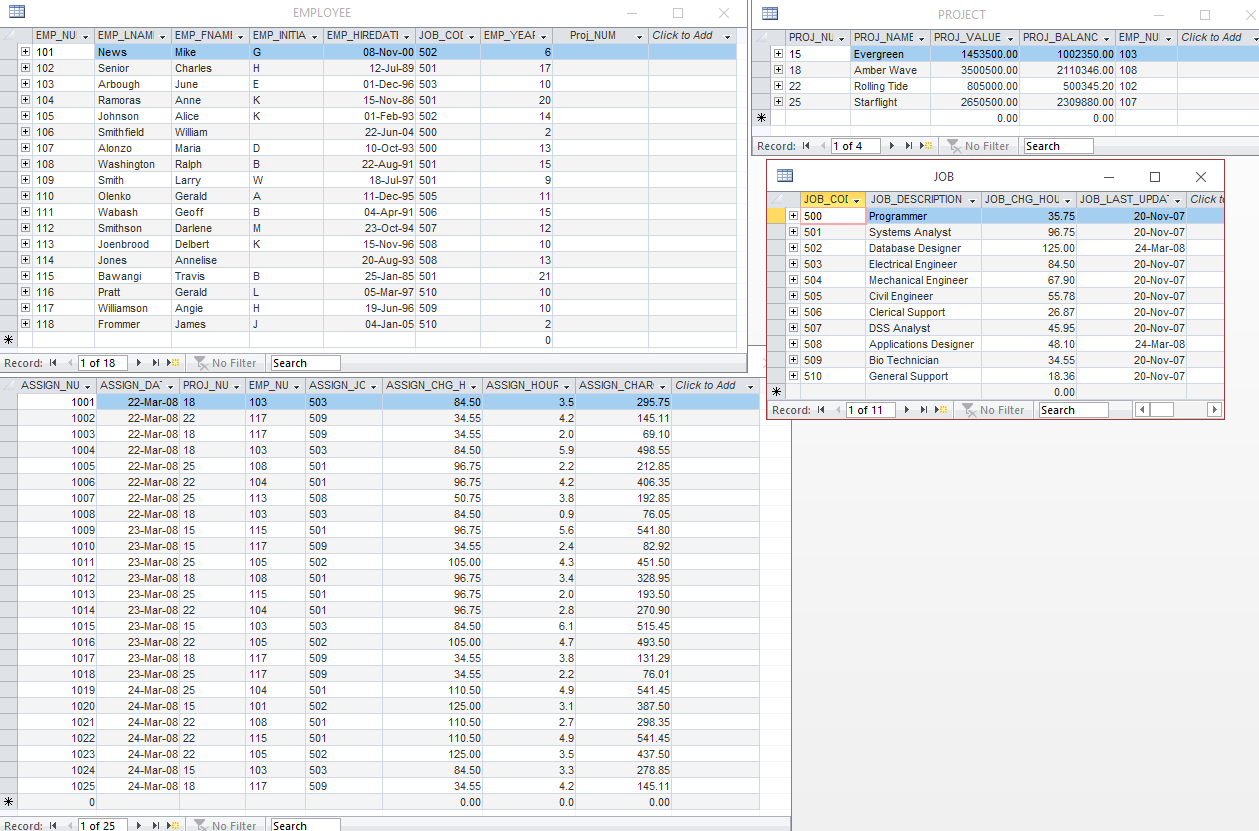Open the JOB window table icon menu
The width and height of the screenshot is (1259, 831).
click(785, 176)
